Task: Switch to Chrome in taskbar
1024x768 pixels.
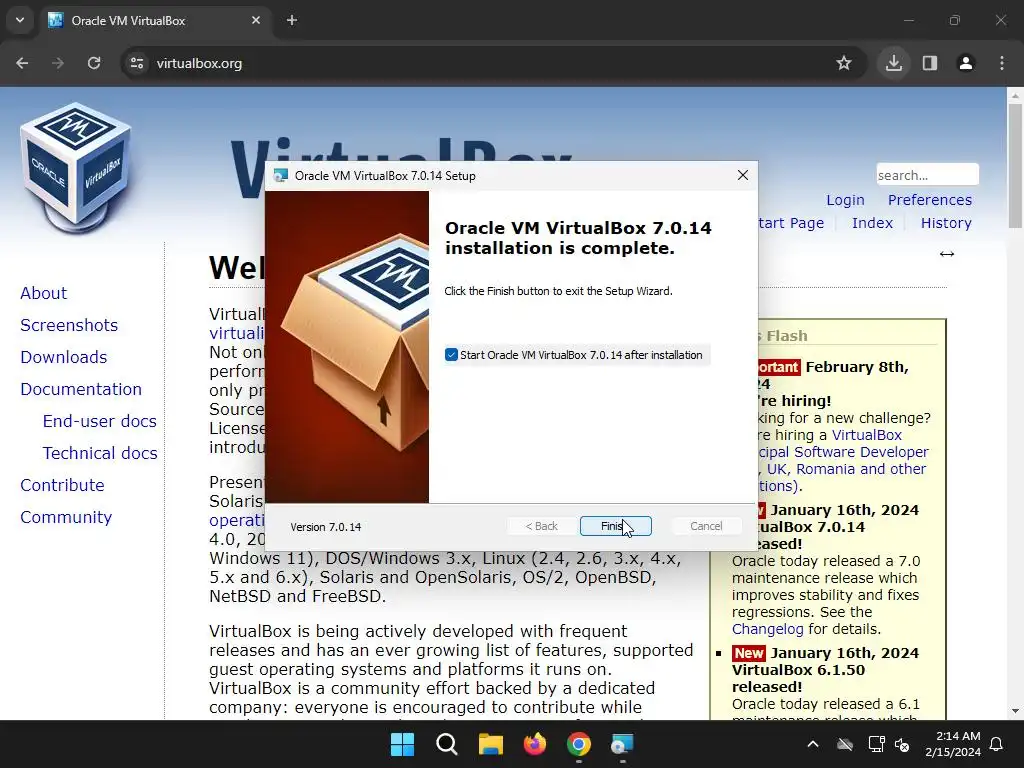Action: point(579,744)
